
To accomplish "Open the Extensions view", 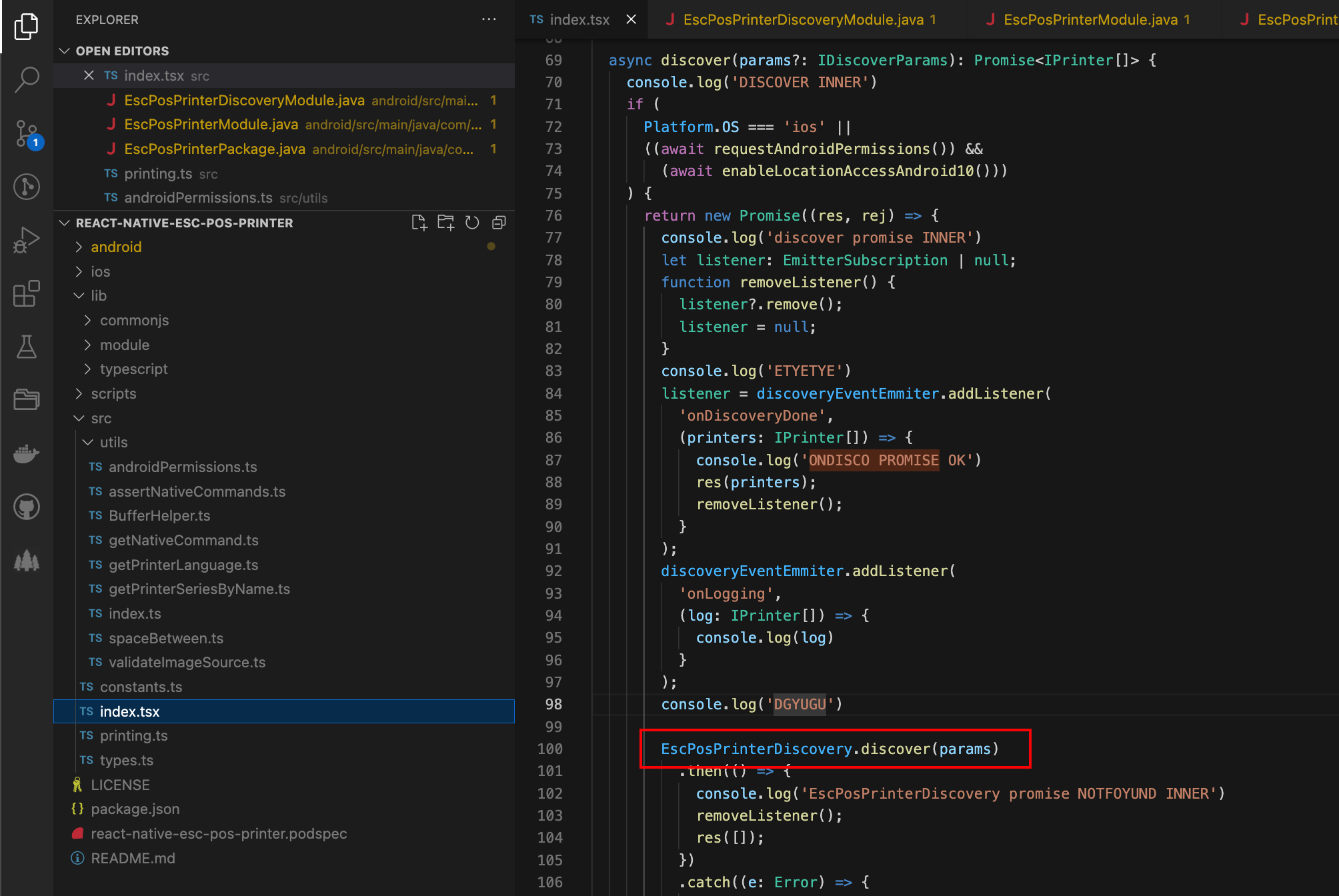I will coord(27,293).
